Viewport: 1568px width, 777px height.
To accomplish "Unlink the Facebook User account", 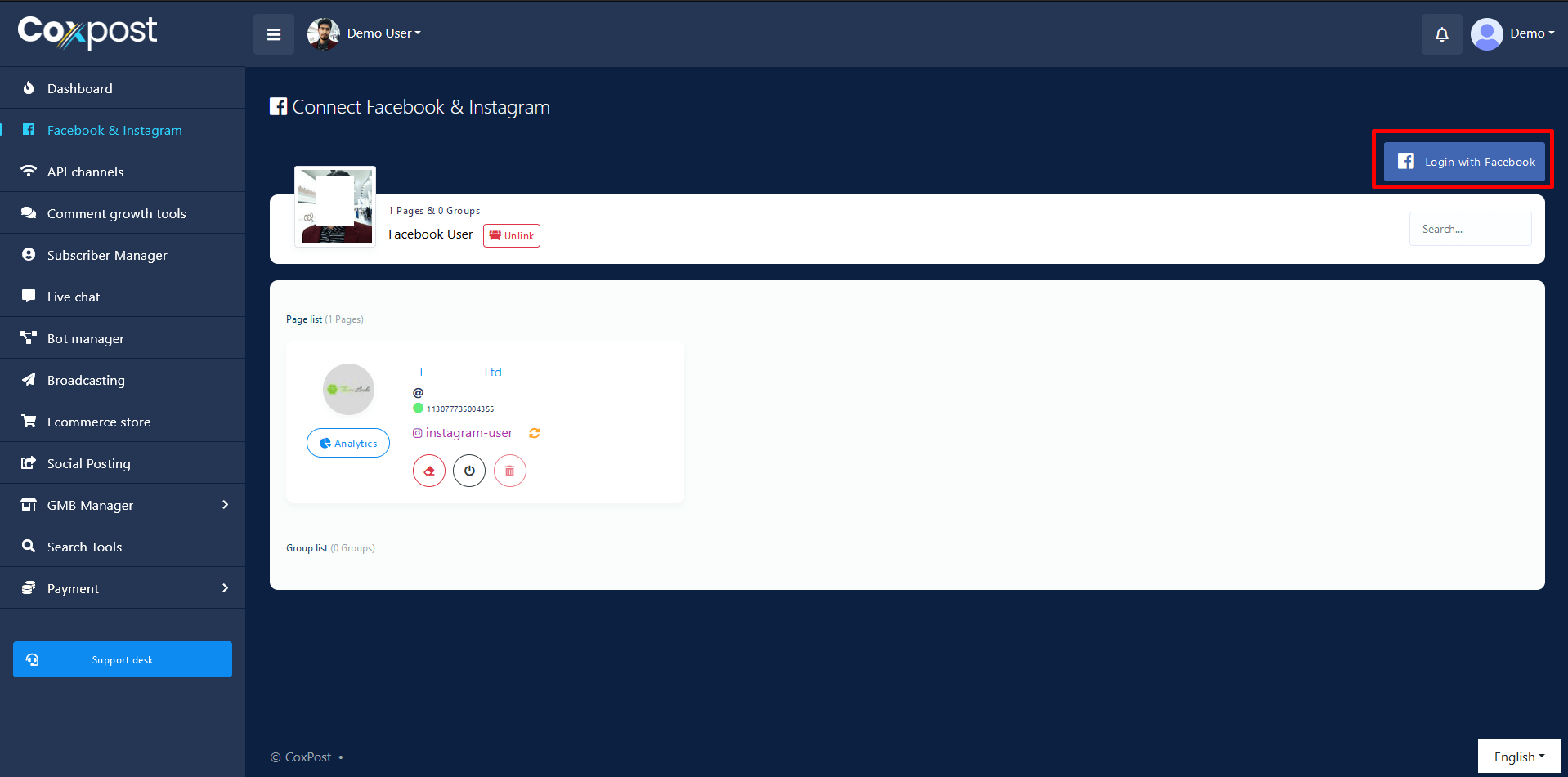I will click(x=512, y=235).
